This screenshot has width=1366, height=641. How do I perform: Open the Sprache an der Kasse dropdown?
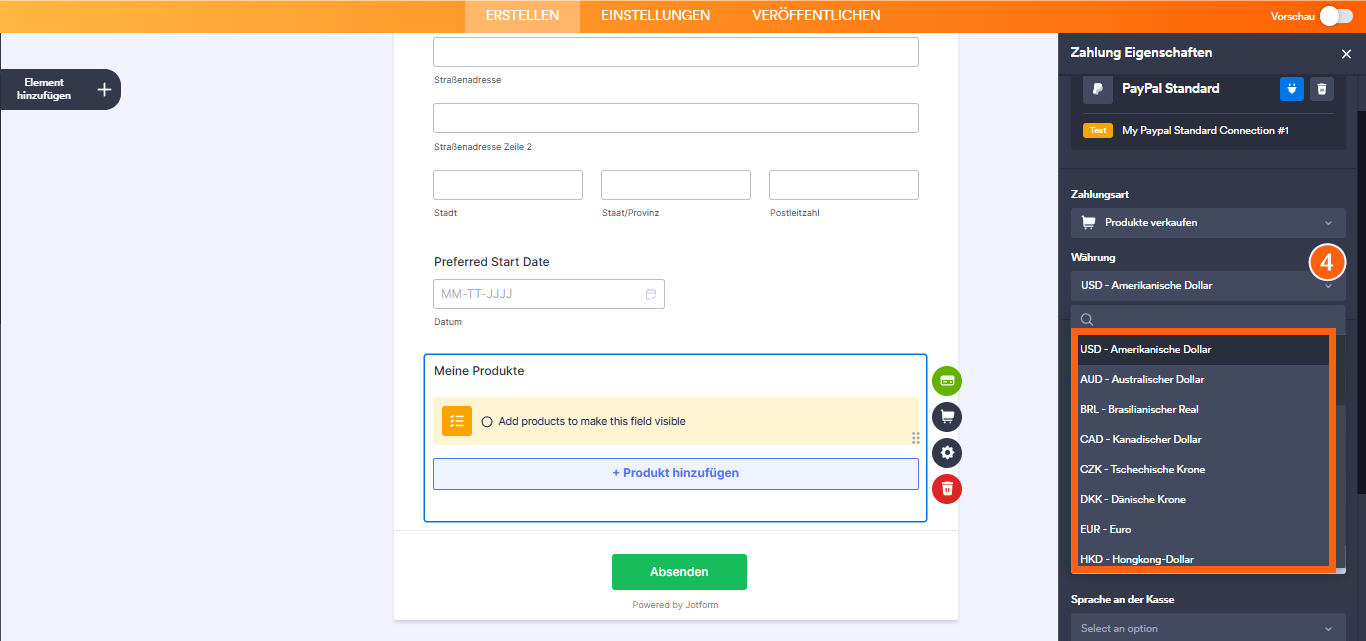click(1207, 627)
